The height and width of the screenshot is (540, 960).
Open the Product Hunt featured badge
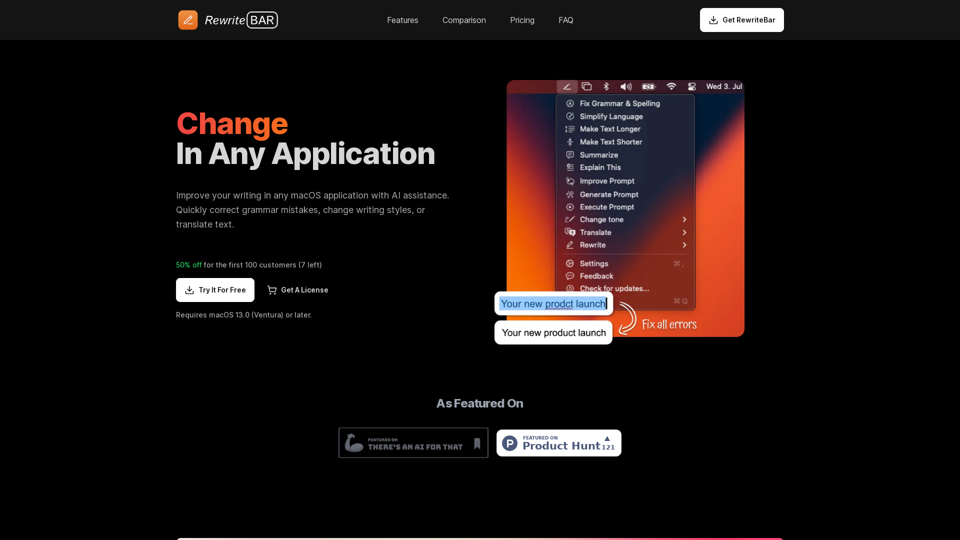[x=558, y=443]
